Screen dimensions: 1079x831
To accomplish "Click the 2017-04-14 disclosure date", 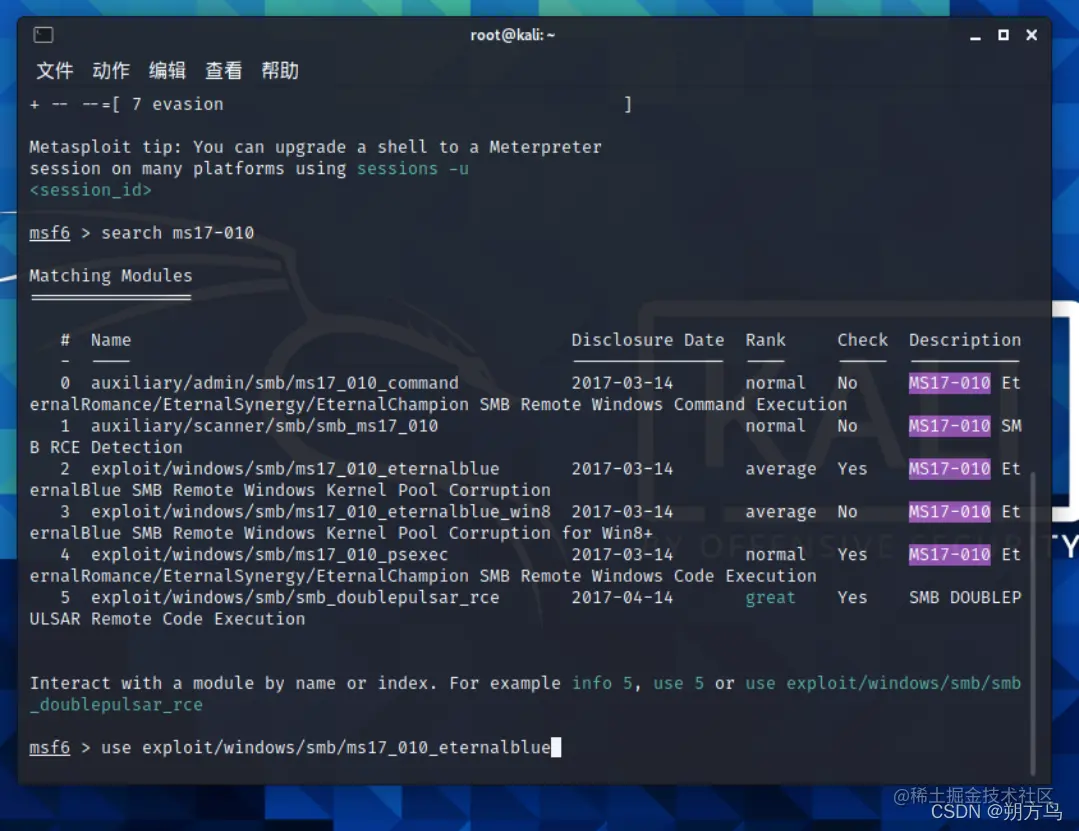I will (622, 597).
